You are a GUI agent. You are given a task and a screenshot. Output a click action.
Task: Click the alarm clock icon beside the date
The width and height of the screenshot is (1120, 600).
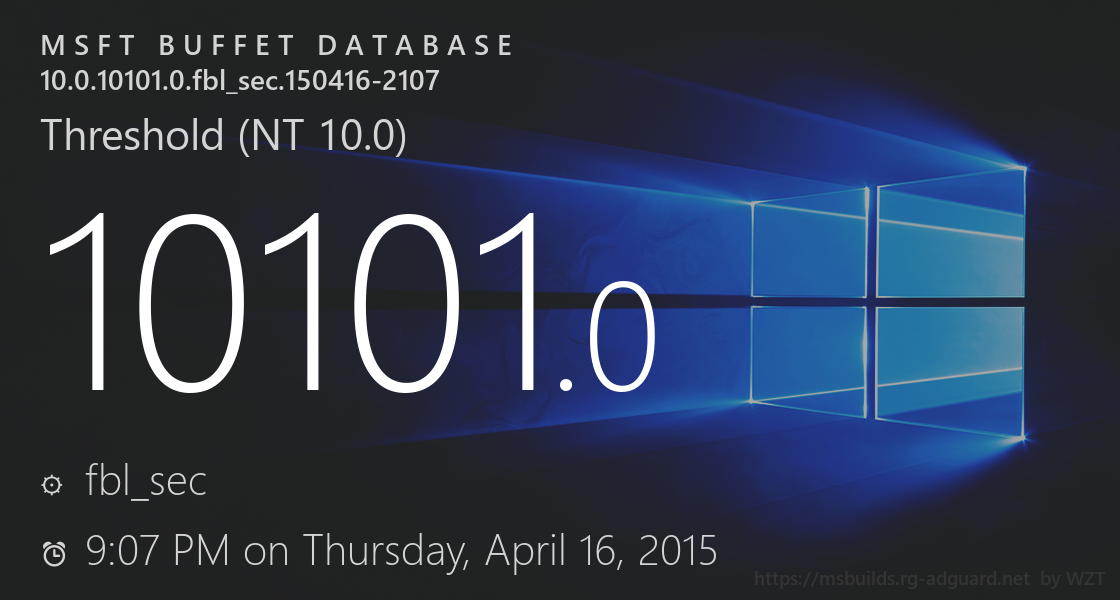(x=54, y=553)
